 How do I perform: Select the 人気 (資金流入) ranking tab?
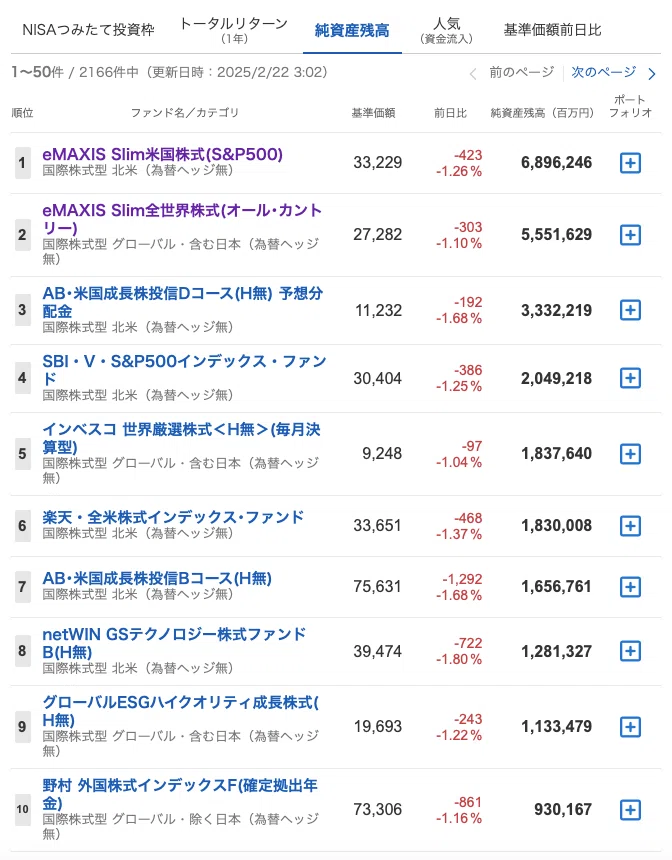446,30
